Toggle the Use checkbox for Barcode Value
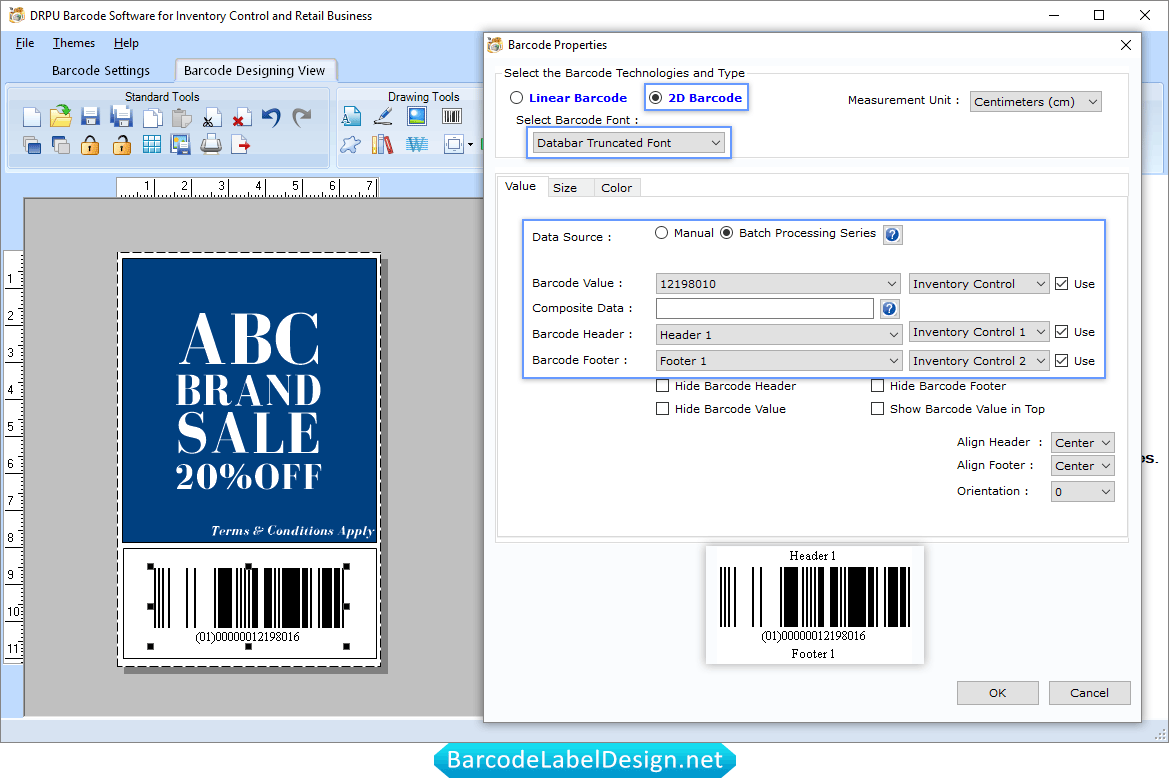This screenshot has width=1169, height=778. pos(1062,284)
